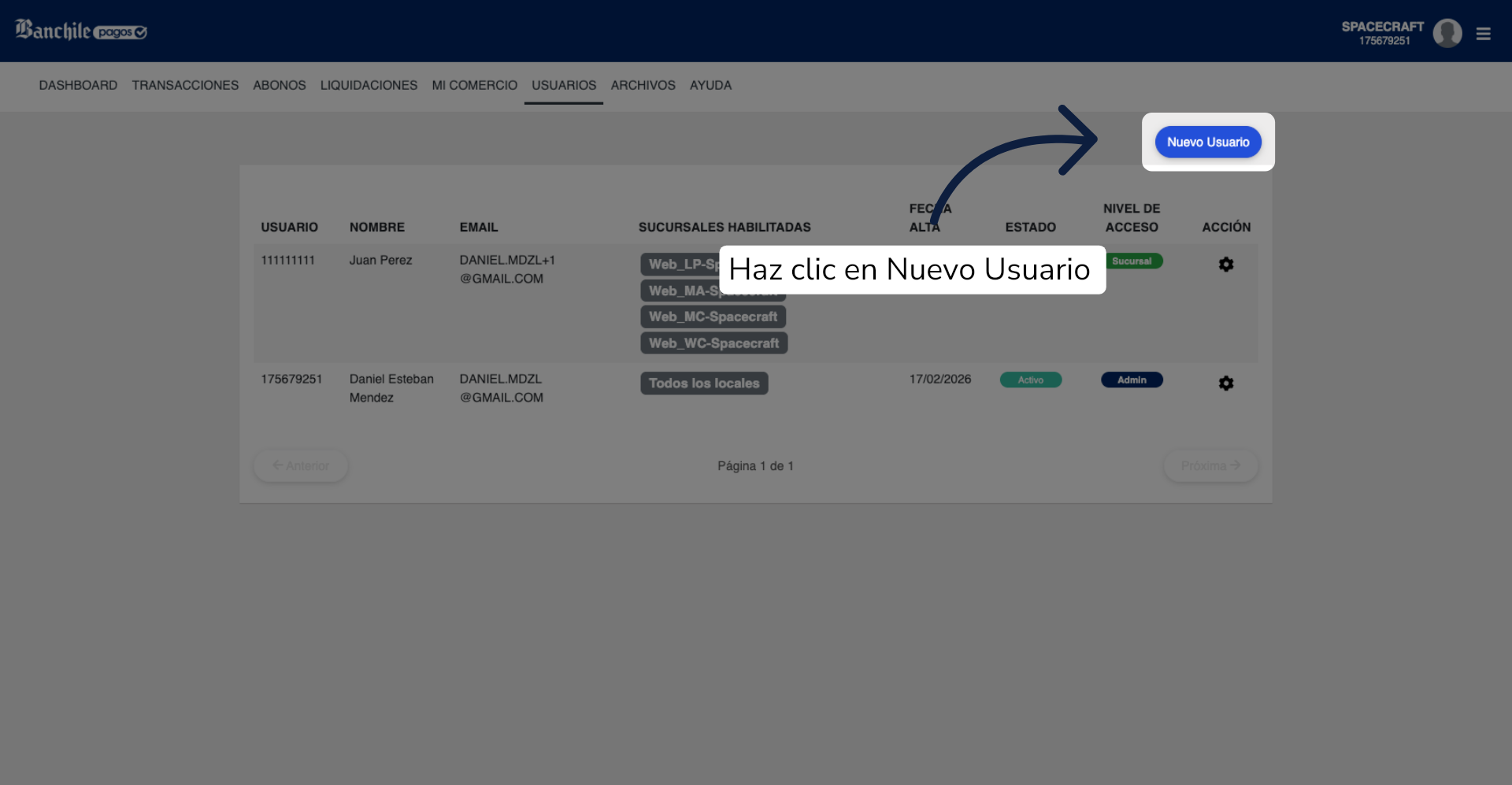
Task: Open the hamburger menu icon
Action: (x=1483, y=34)
